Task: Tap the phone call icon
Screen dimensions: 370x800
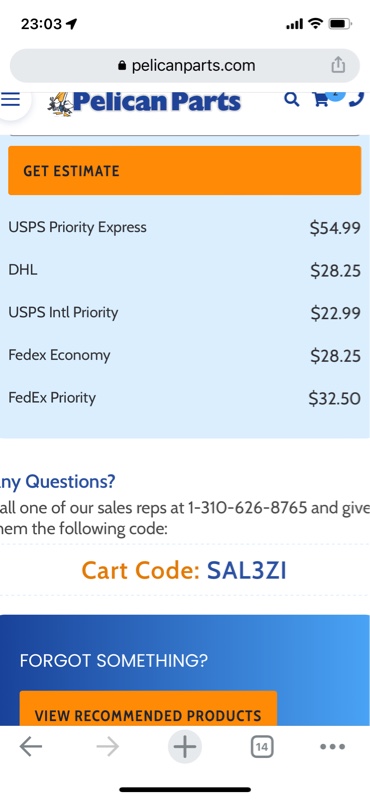Action: pos(357,99)
